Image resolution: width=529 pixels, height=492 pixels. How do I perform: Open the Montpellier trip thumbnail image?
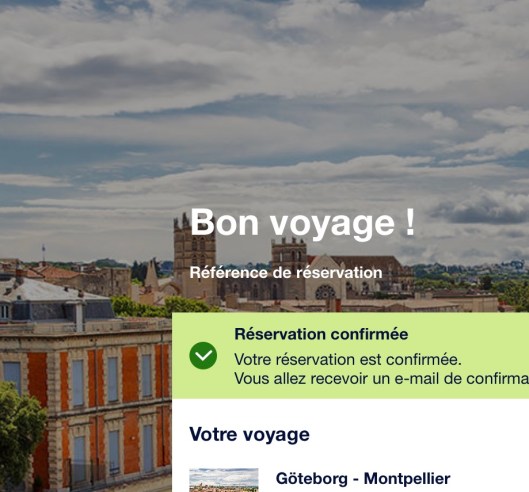pyautogui.click(x=224, y=480)
